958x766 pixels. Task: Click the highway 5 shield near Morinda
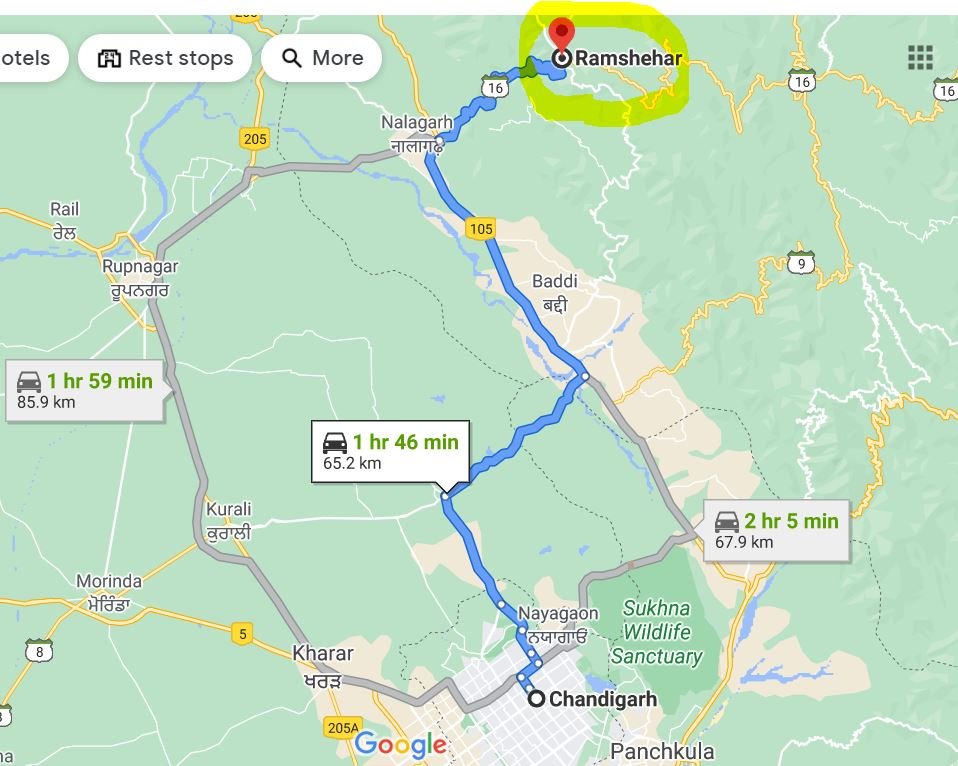tap(243, 633)
